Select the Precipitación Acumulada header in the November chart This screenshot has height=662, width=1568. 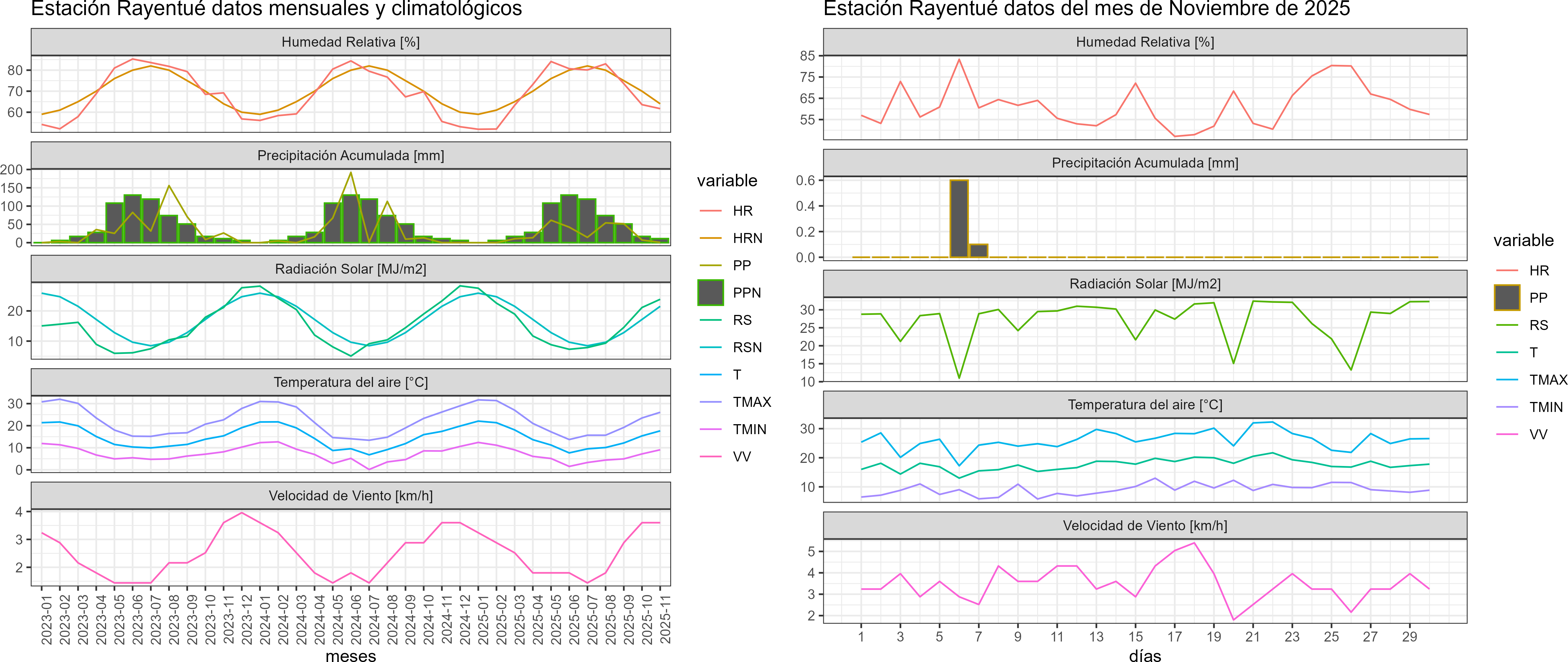pos(1144,163)
